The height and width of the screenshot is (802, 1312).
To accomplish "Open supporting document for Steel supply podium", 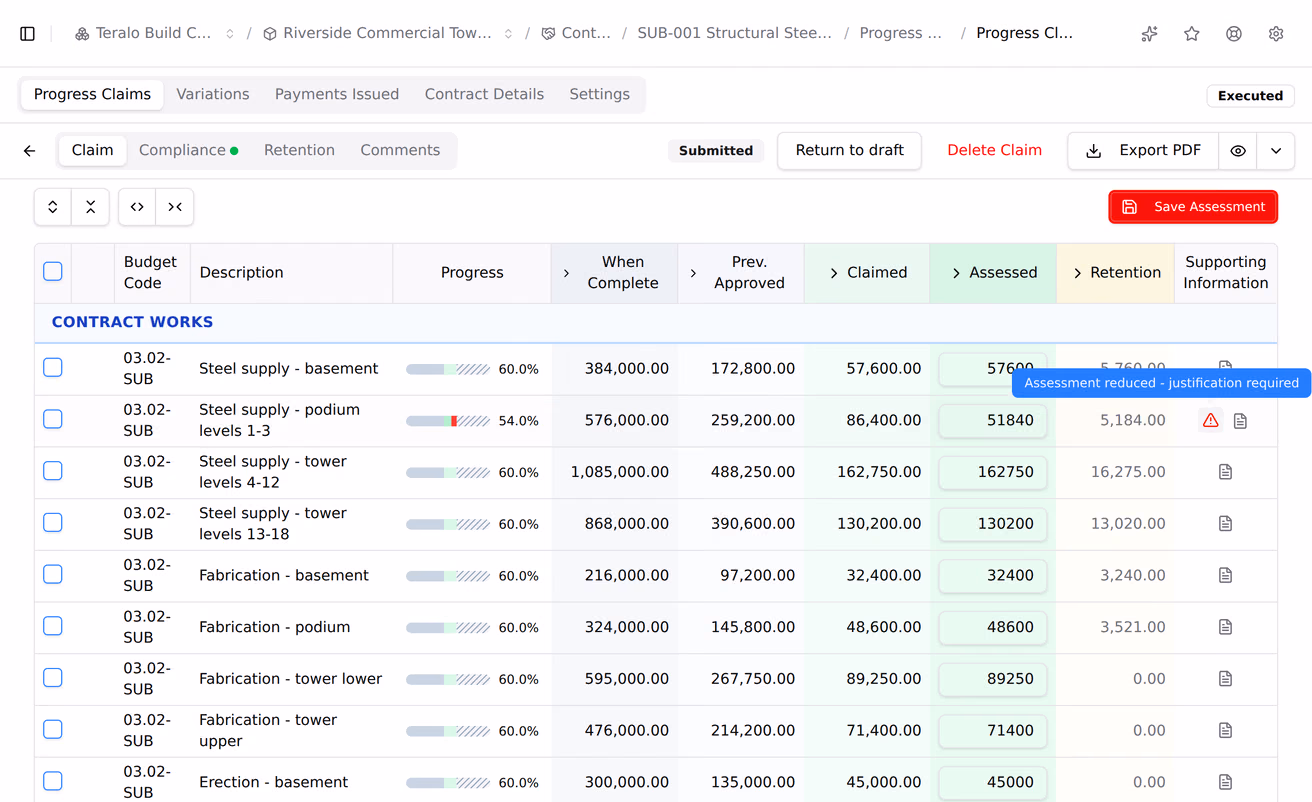I will click(1241, 421).
